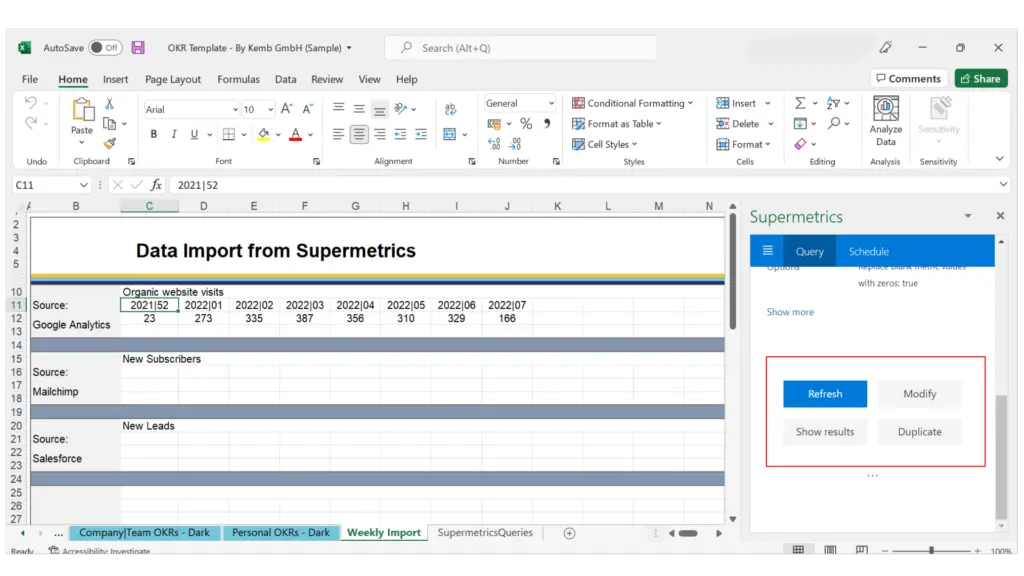Switch to Schedule tab in Supermetrics
Image resolution: width=1024 pixels, height=576 pixels.
[869, 251]
